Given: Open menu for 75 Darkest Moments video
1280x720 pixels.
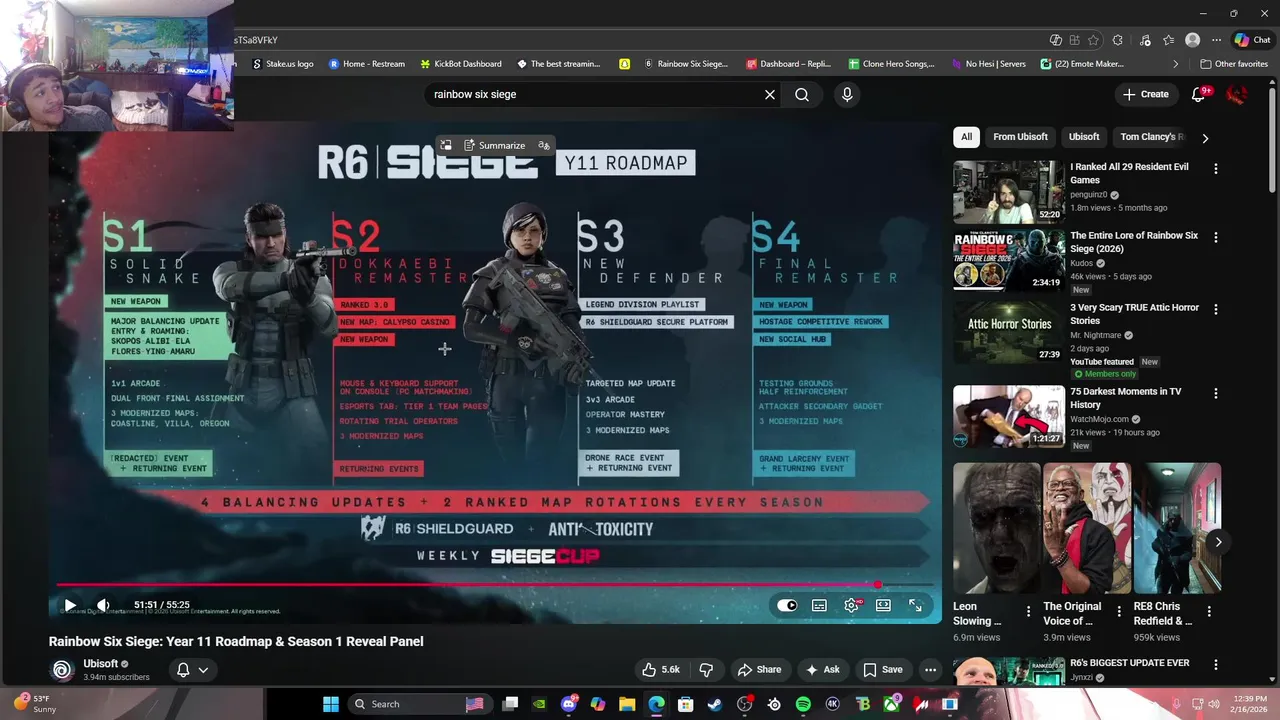Looking at the screenshot, I should coord(1216,394).
